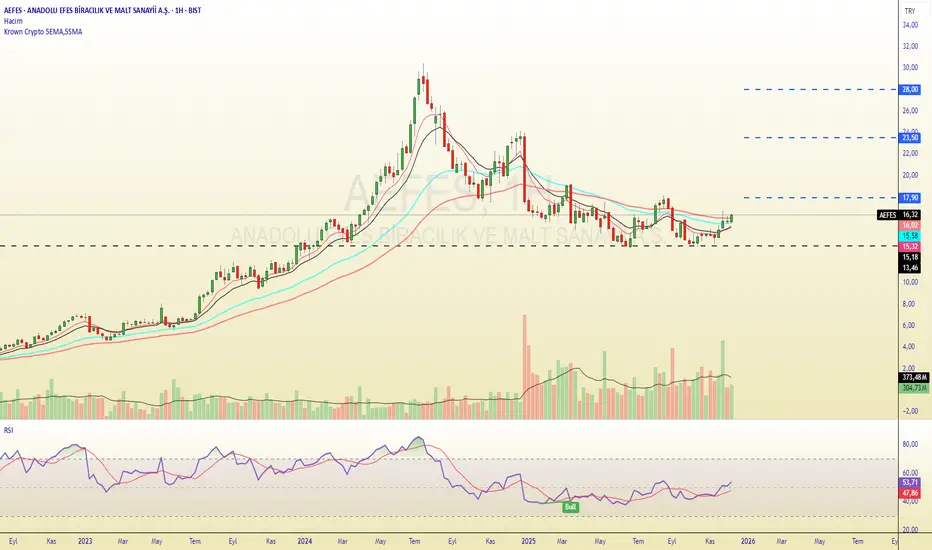Click the green Bull divergence marker
The image size is (932, 550).
pos(571,507)
